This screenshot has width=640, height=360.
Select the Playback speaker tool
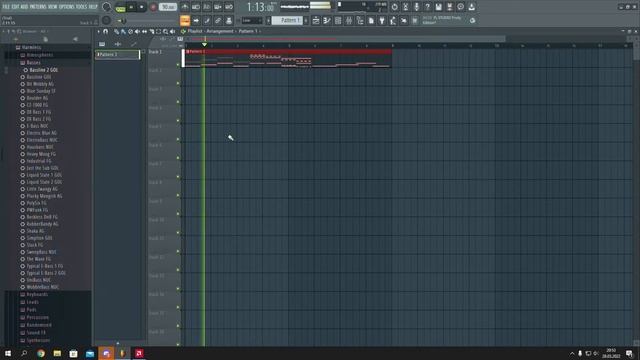[172, 31]
